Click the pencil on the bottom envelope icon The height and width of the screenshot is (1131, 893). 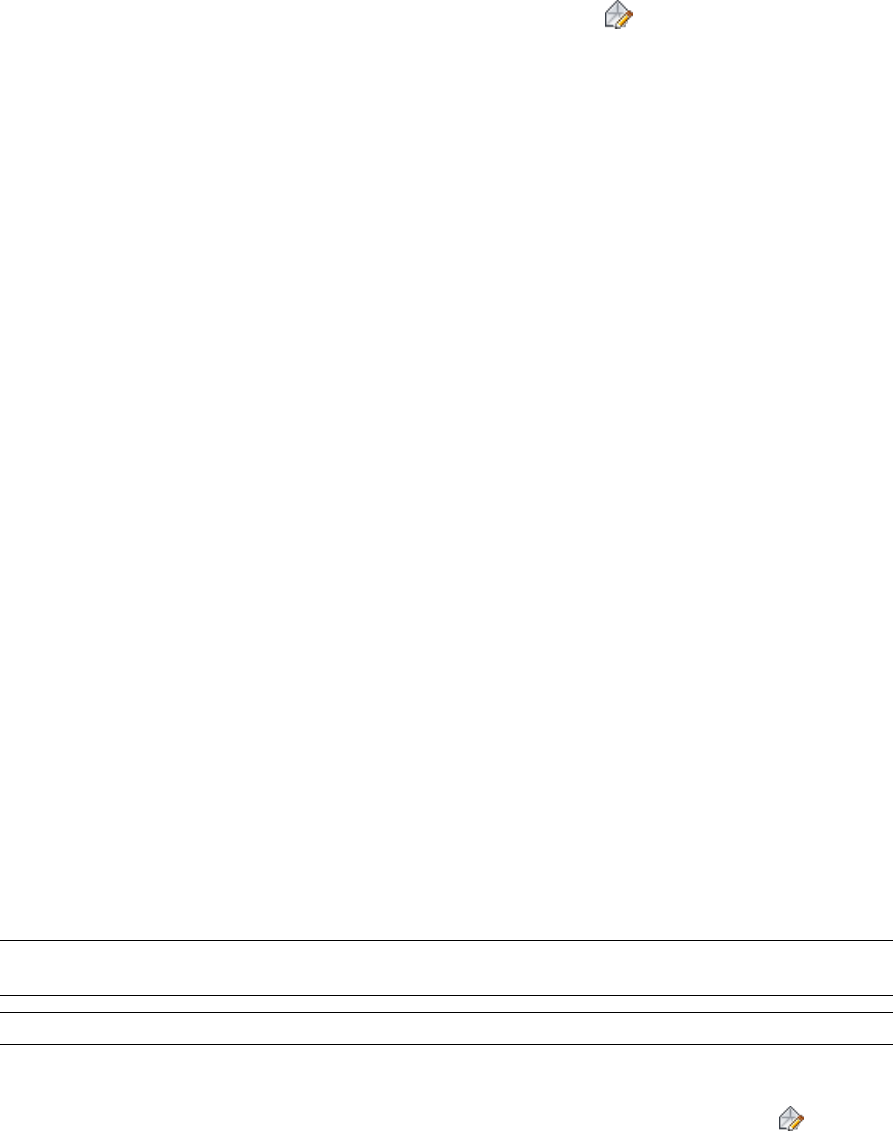click(x=796, y=1122)
